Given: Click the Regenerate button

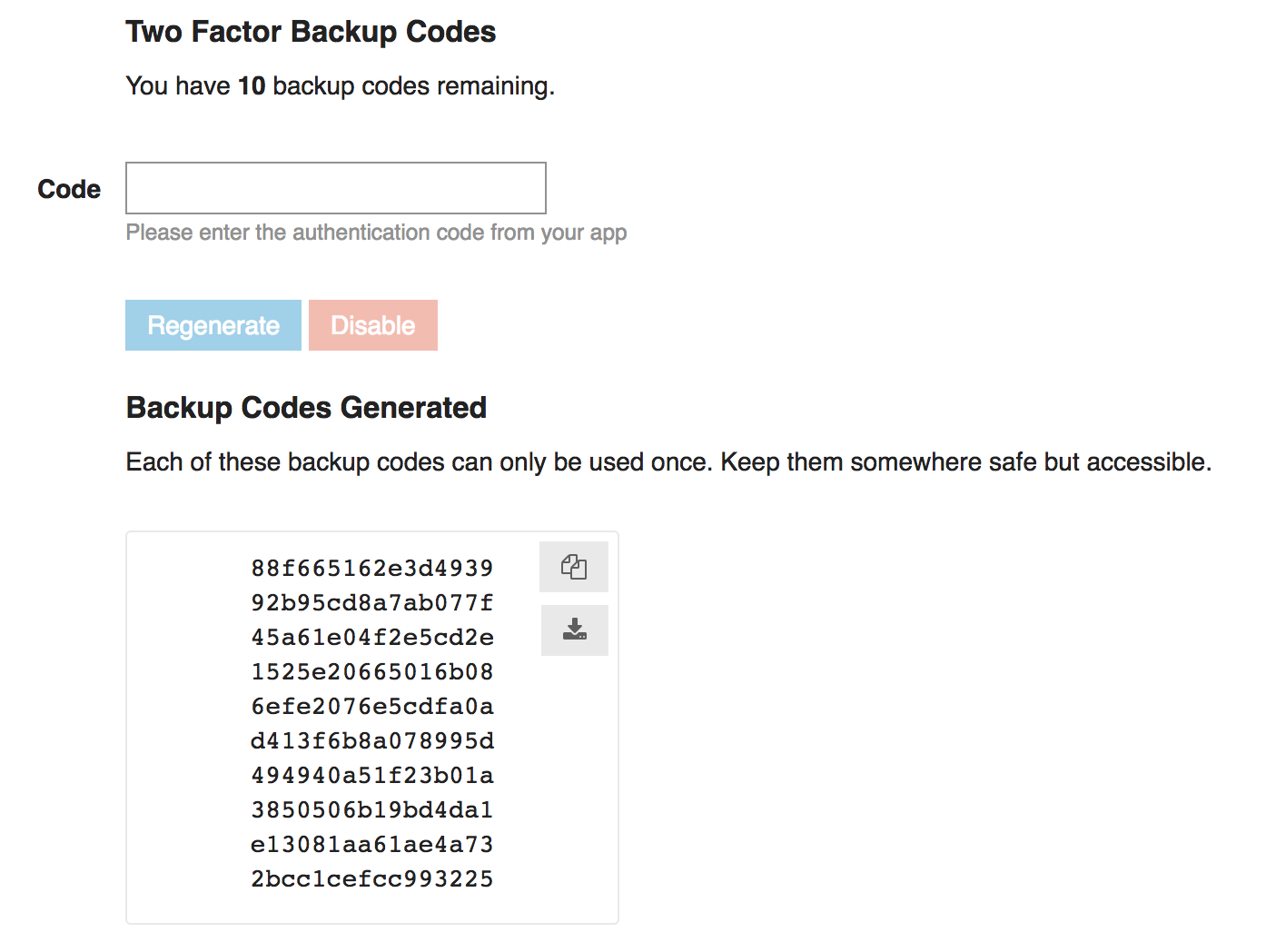Looking at the screenshot, I should (x=213, y=325).
